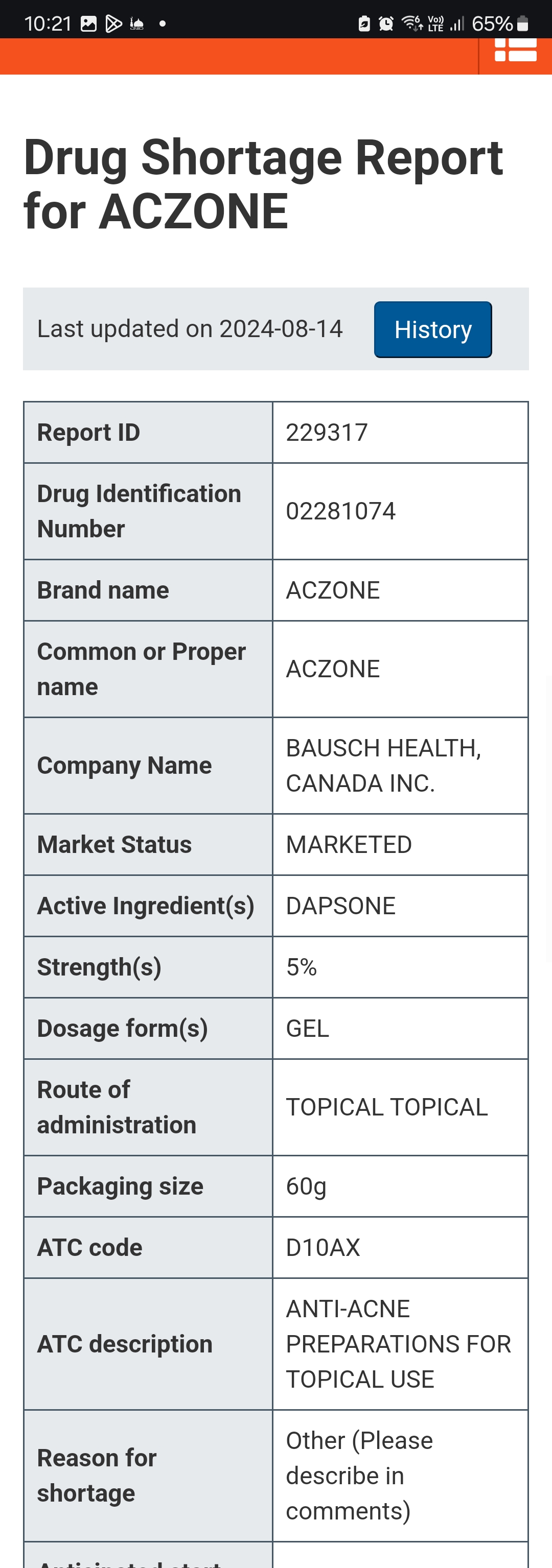Tap the Reason for shortage label
This screenshot has width=552, height=1568.
point(97,1476)
